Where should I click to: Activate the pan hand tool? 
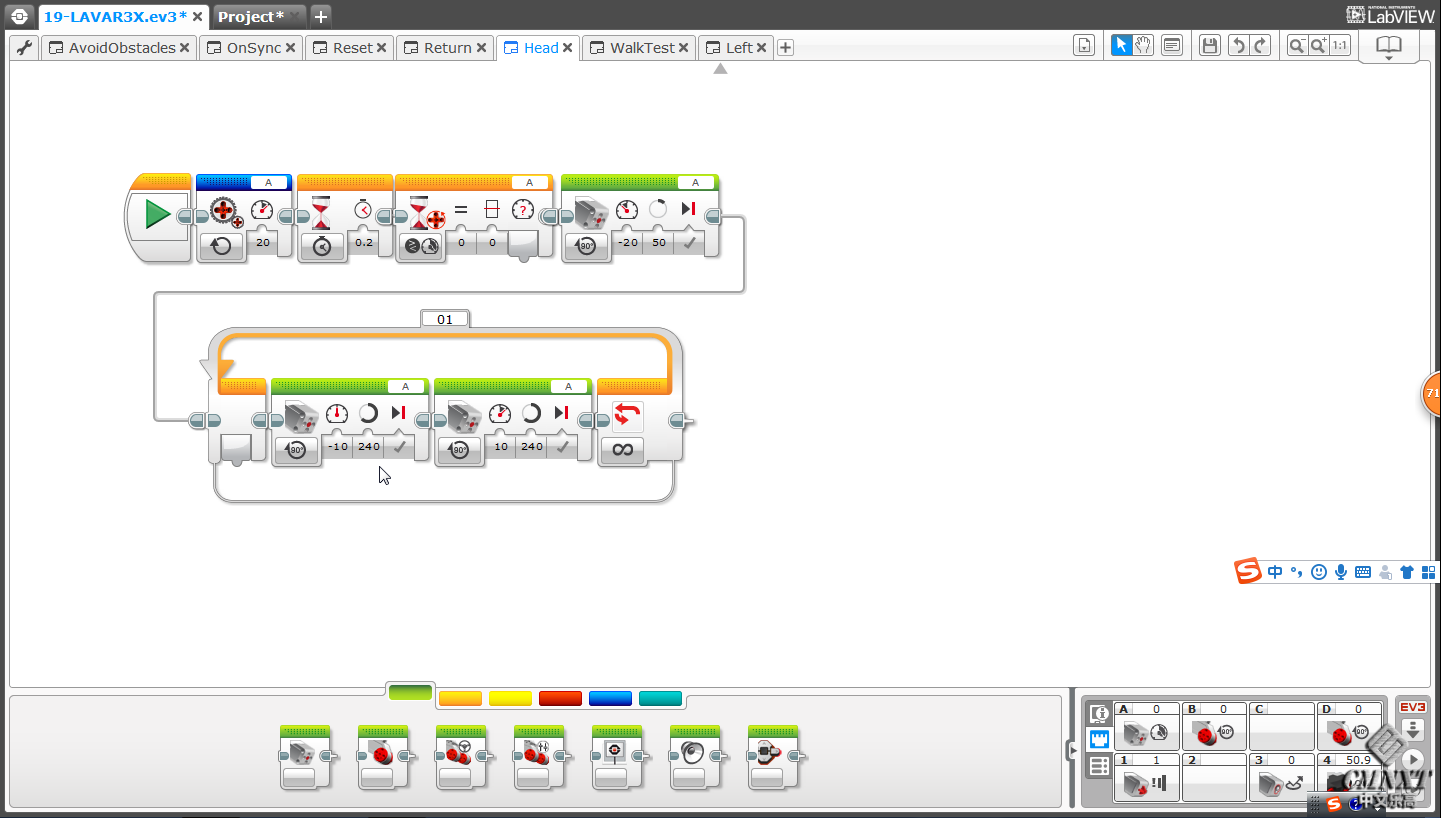pos(1143,45)
